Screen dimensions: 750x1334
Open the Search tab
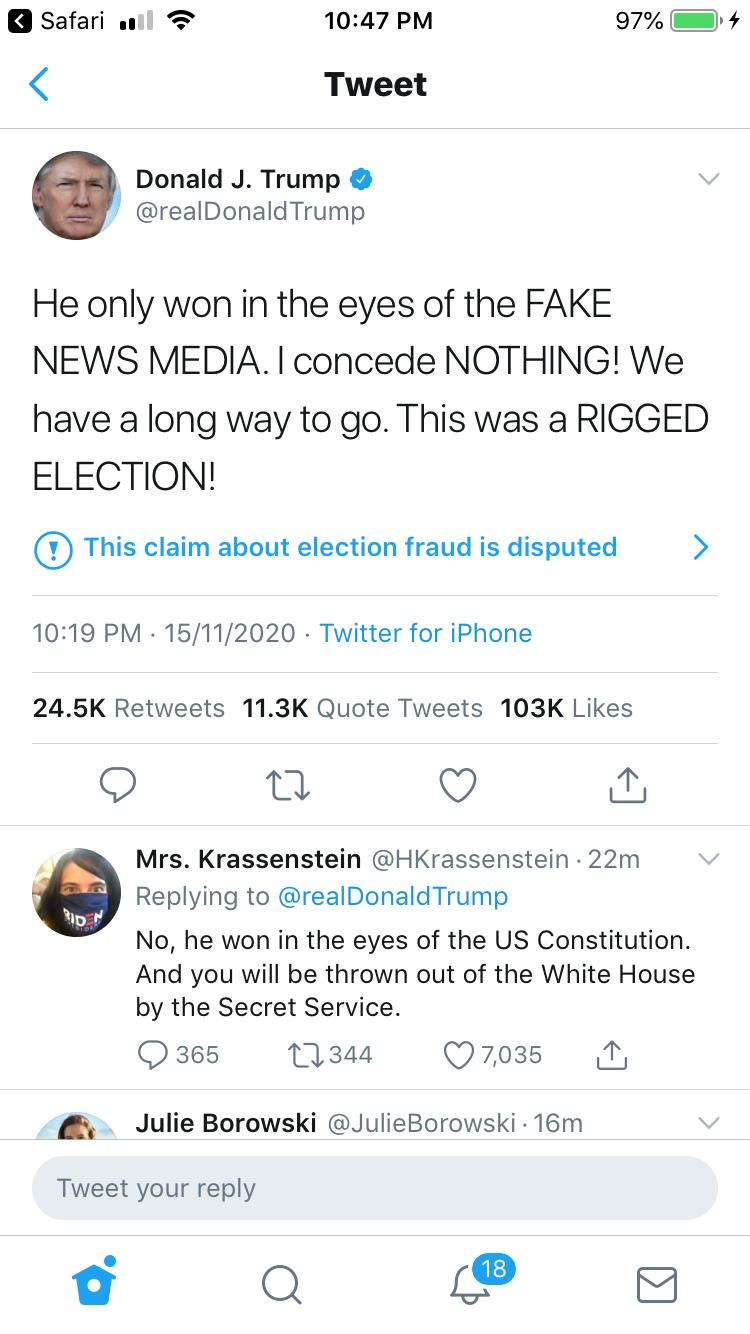tap(281, 1284)
